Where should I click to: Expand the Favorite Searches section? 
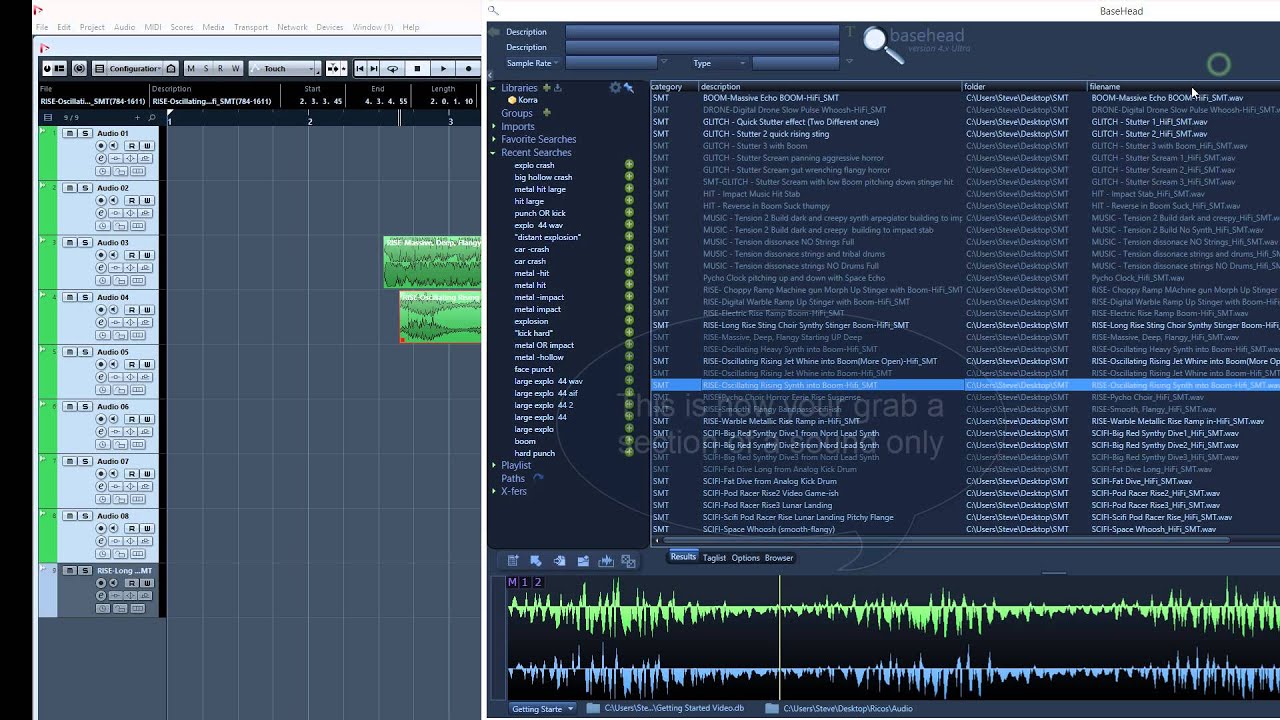click(493, 140)
